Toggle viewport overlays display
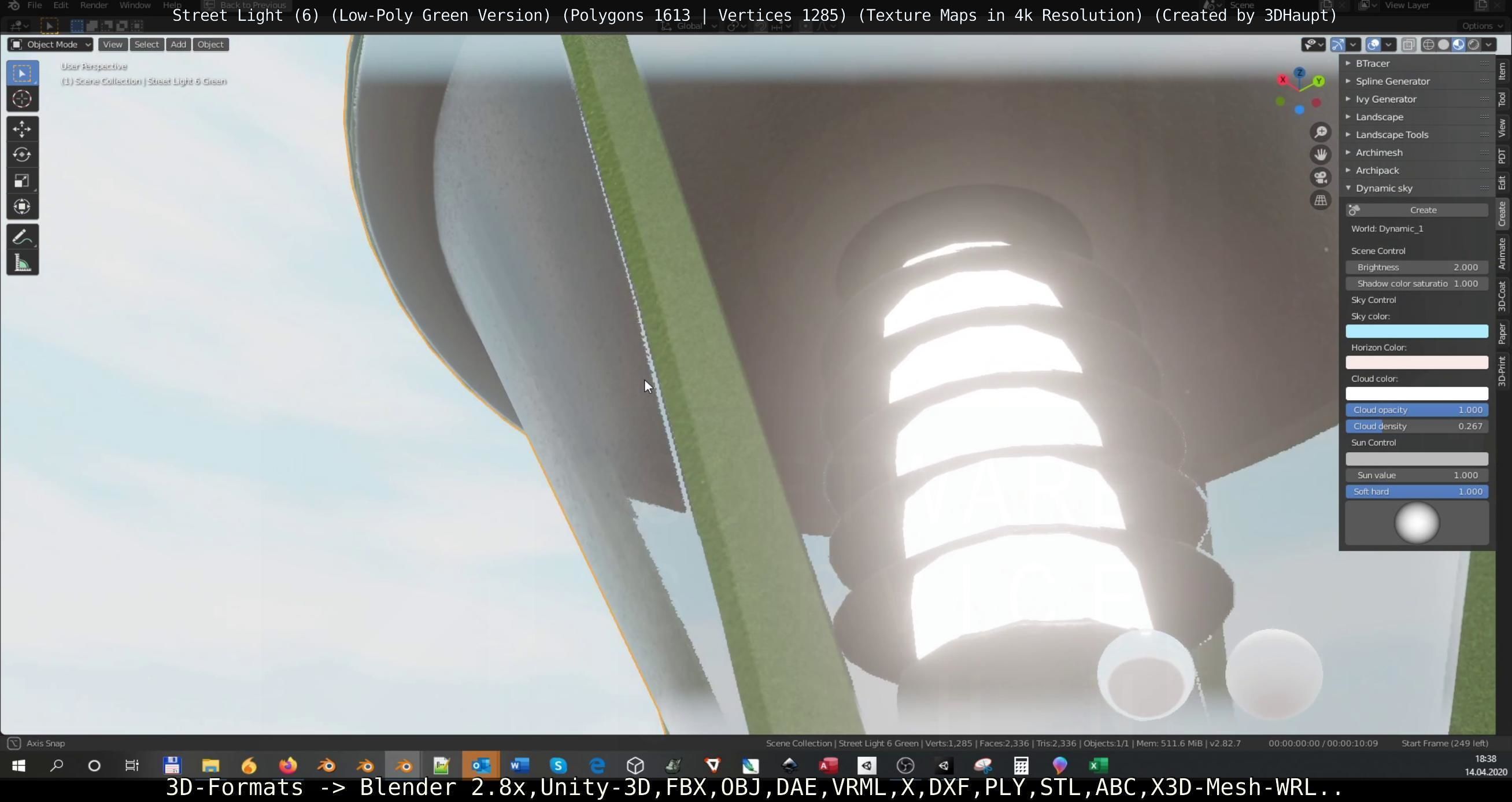The width and height of the screenshot is (1512, 802). [x=1373, y=45]
